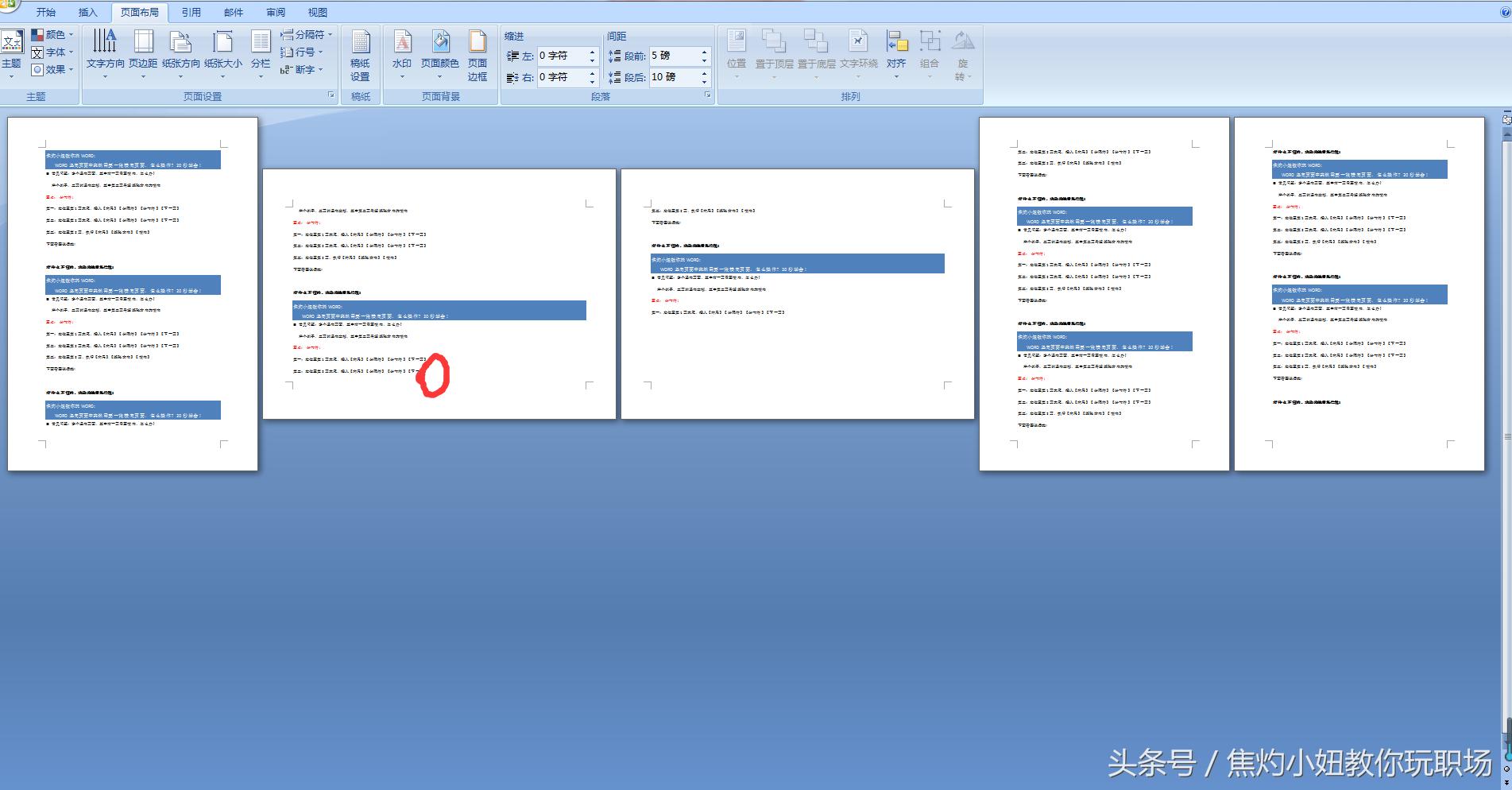Click the 置于顶层 bring to front button
This screenshot has height=790, width=1512.
(x=774, y=53)
